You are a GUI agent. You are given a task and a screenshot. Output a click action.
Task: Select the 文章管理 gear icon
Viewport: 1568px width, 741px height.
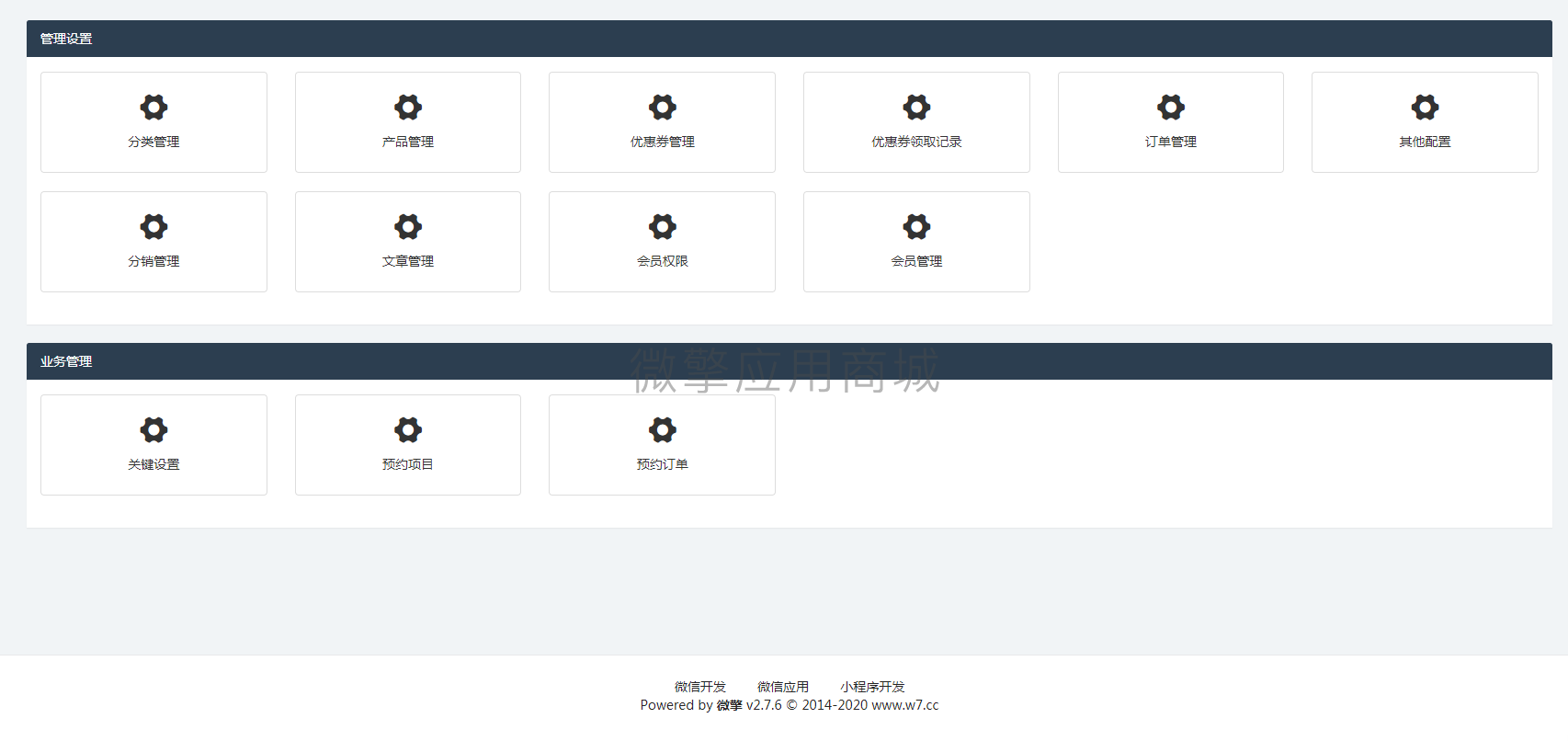tap(408, 227)
